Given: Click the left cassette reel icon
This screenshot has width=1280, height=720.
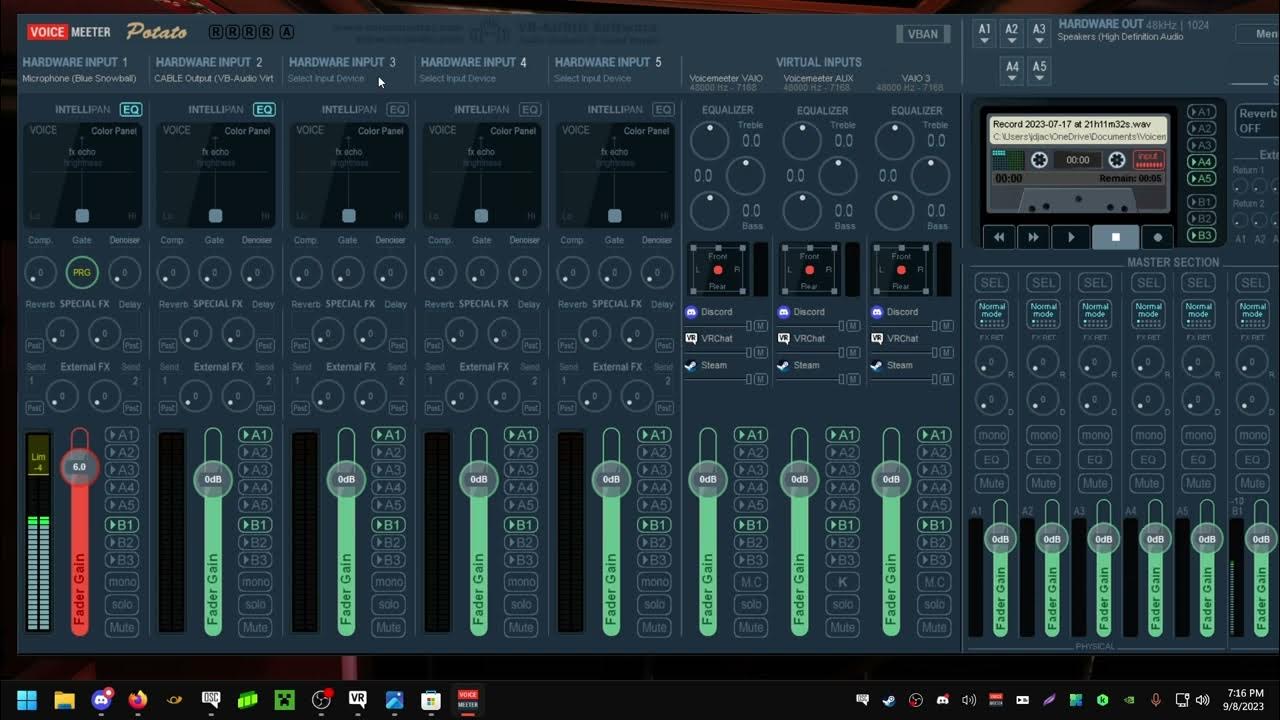Looking at the screenshot, I should [x=1040, y=160].
